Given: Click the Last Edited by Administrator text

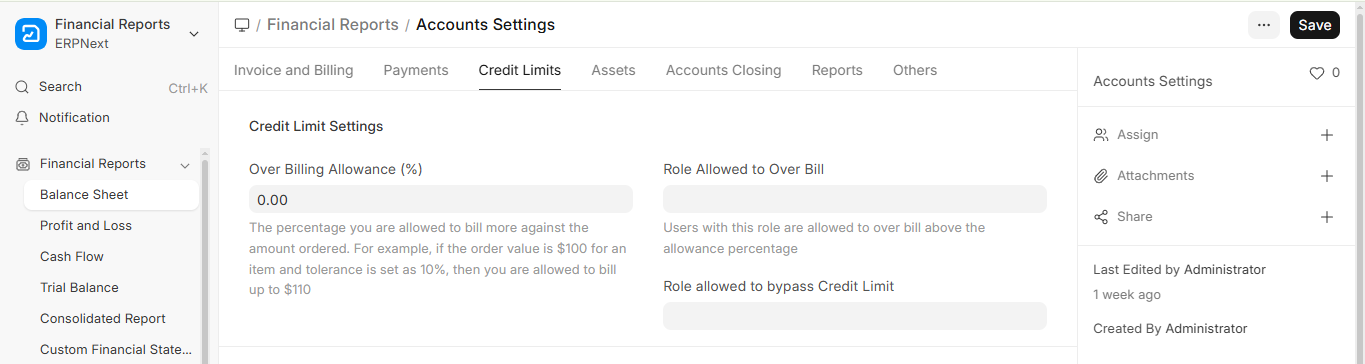Looking at the screenshot, I should click(1179, 270).
